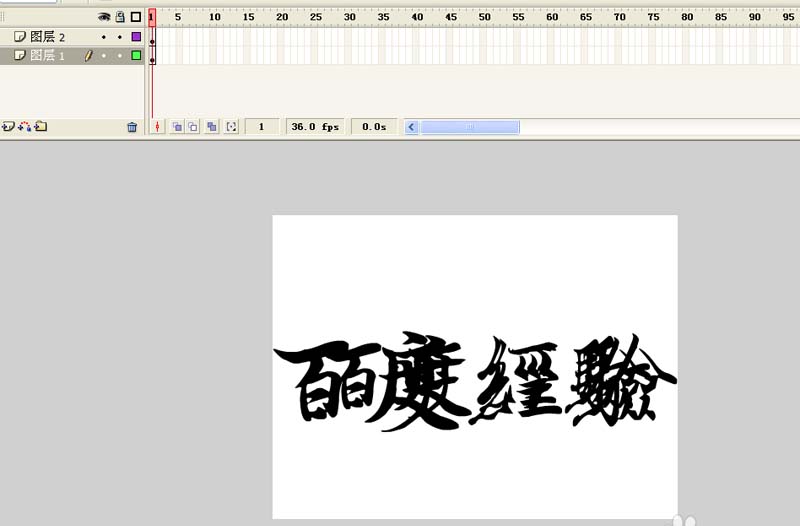
Task: Hide 图层 1 via visibility dot
Action: (x=104, y=56)
